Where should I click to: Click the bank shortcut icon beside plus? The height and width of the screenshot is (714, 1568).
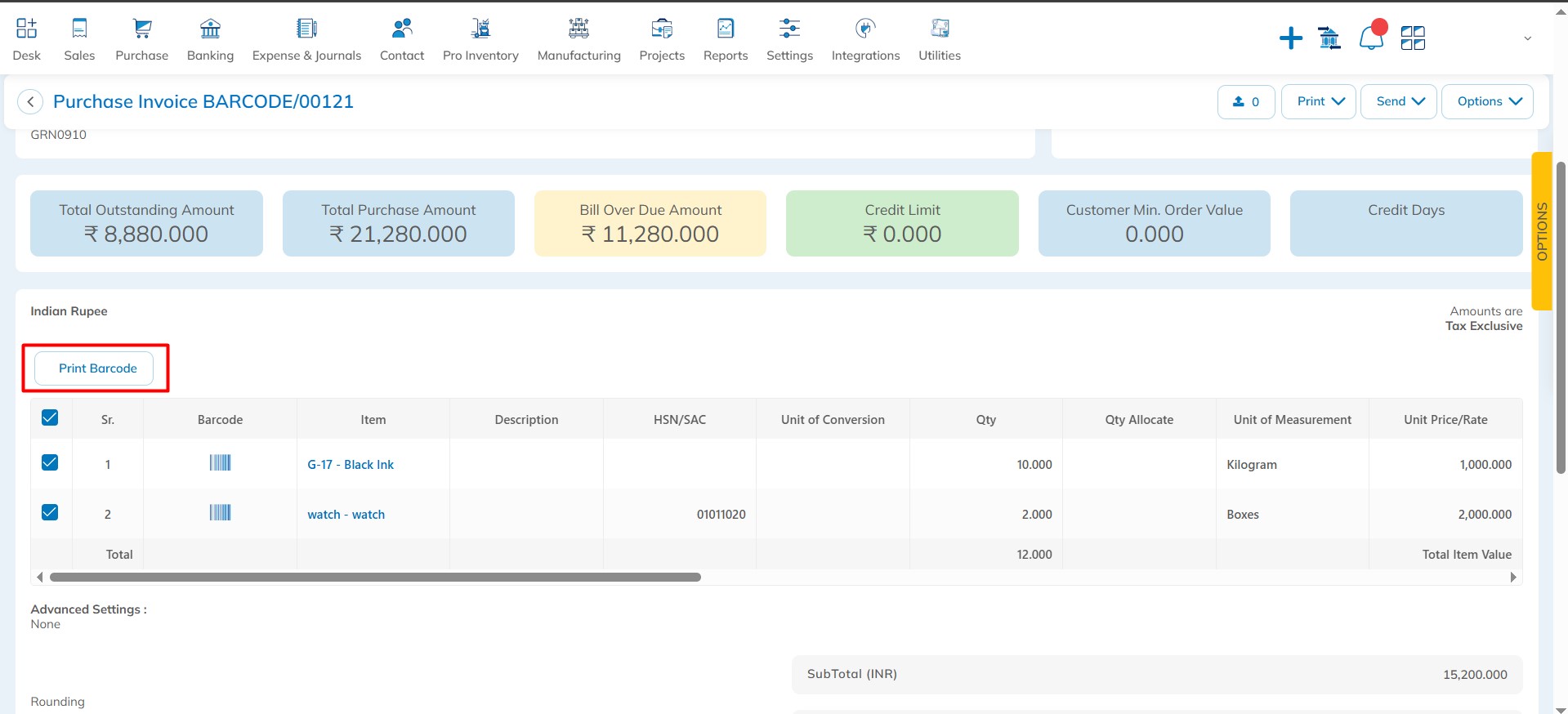[x=1329, y=38]
